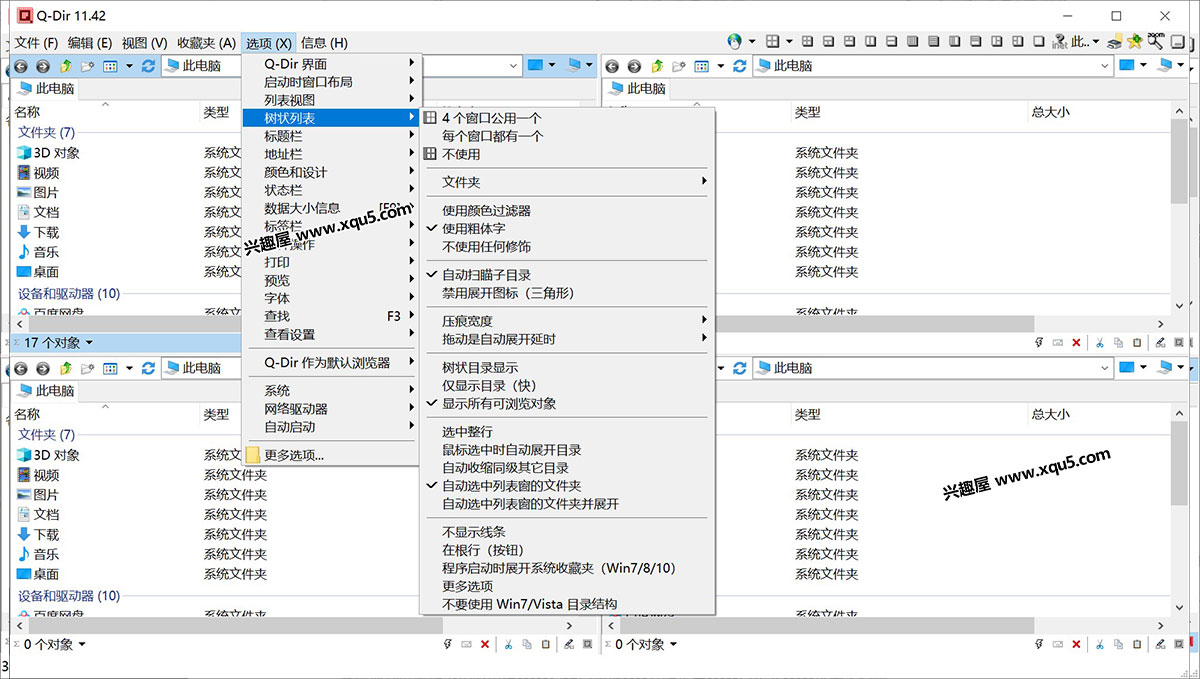Open layout grid dropdown arrow in main toolbar
The width and height of the screenshot is (1200, 679).
point(789,42)
